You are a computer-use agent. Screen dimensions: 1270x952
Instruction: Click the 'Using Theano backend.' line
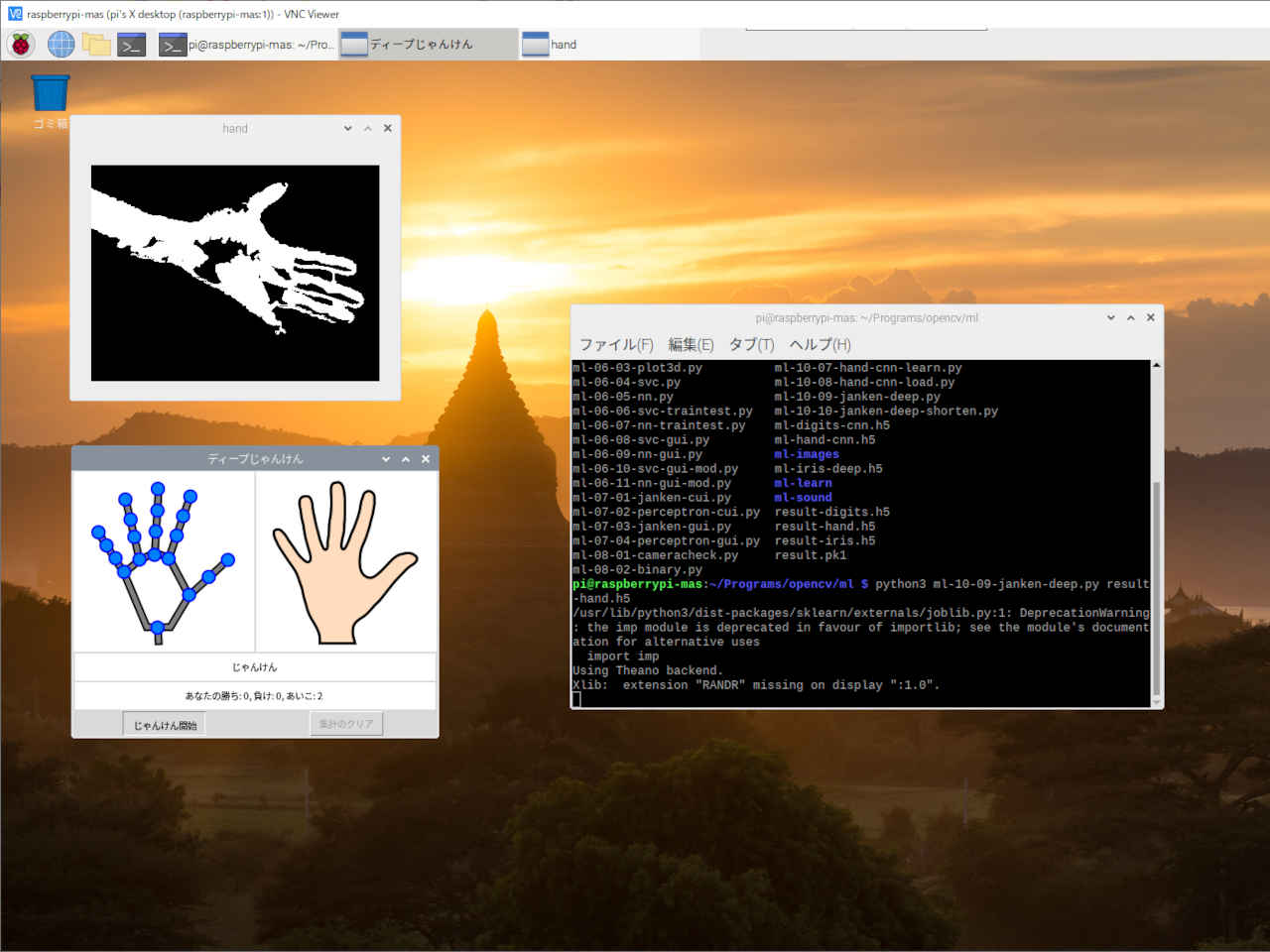click(648, 670)
